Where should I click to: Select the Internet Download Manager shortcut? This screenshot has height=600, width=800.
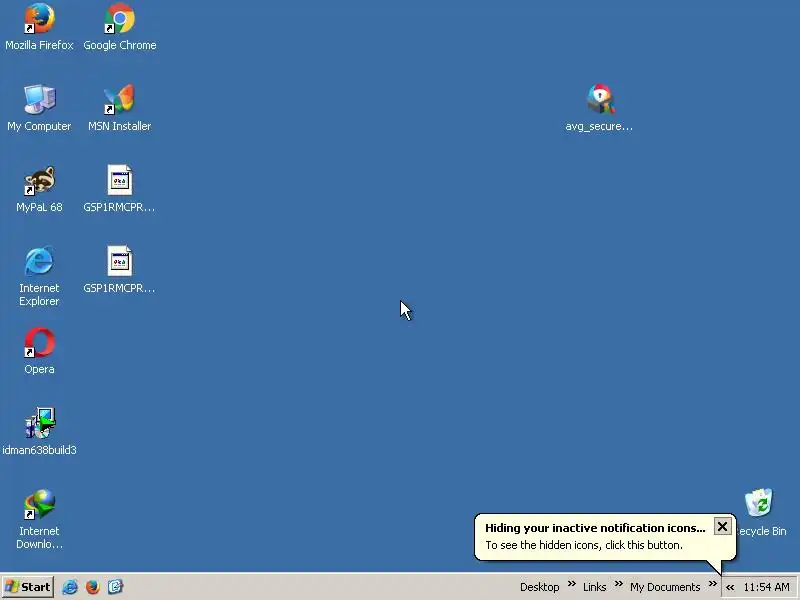pyautogui.click(x=39, y=504)
